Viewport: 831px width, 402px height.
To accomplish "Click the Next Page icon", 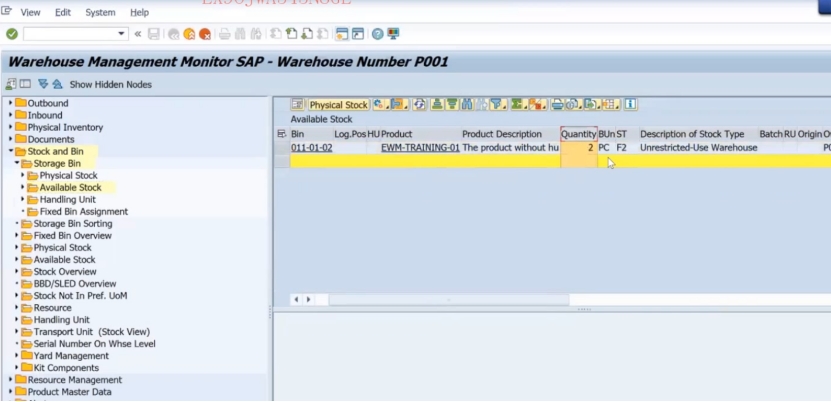I will click(307, 34).
